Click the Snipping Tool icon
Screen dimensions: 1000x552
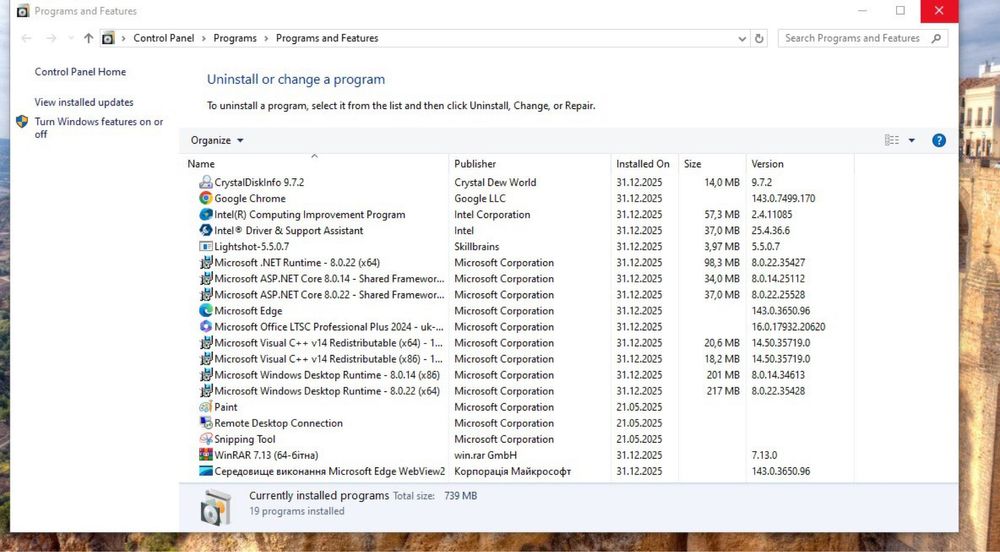tap(205, 439)
